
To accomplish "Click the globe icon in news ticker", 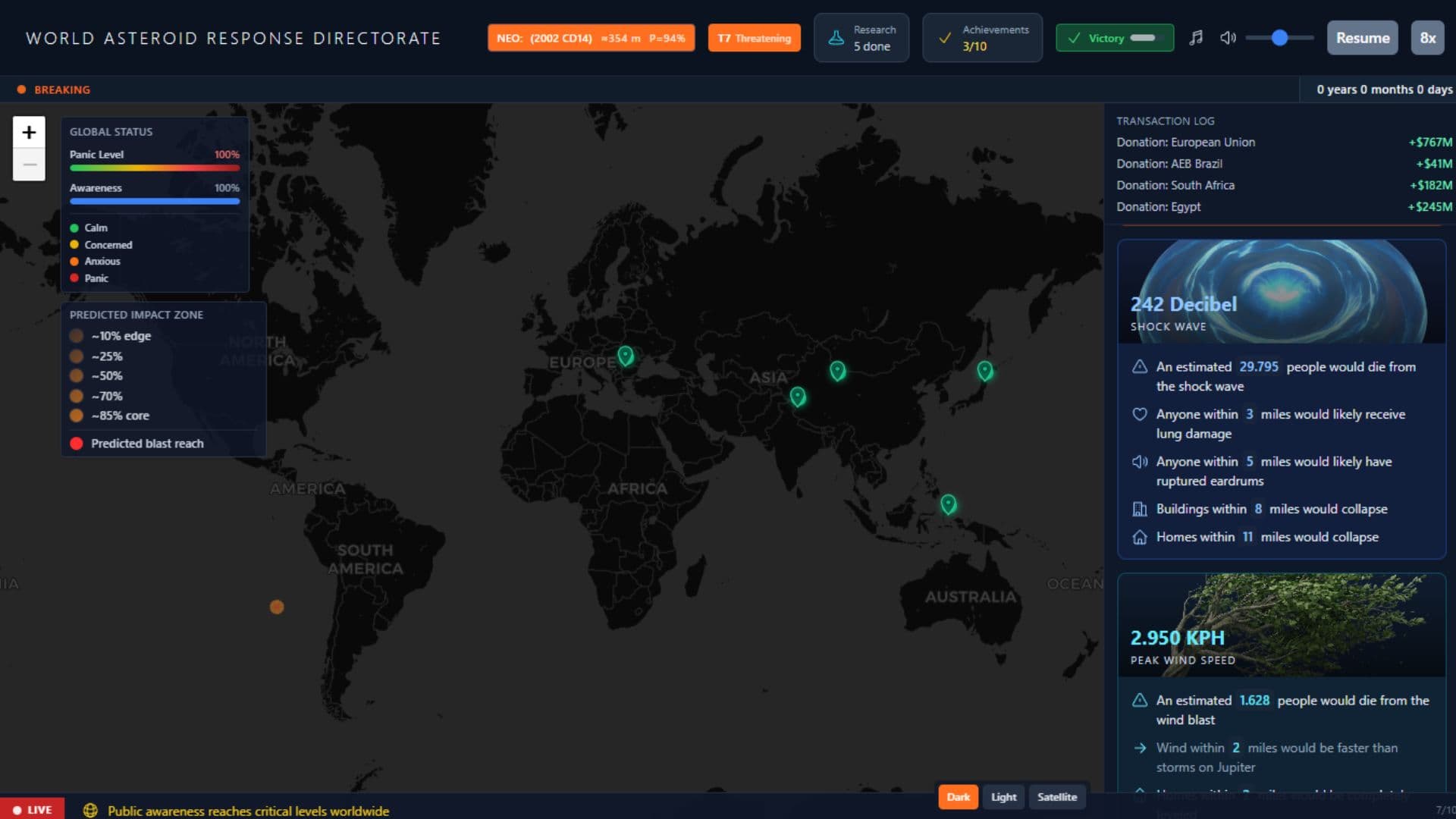I will click(x=90, y=811).
